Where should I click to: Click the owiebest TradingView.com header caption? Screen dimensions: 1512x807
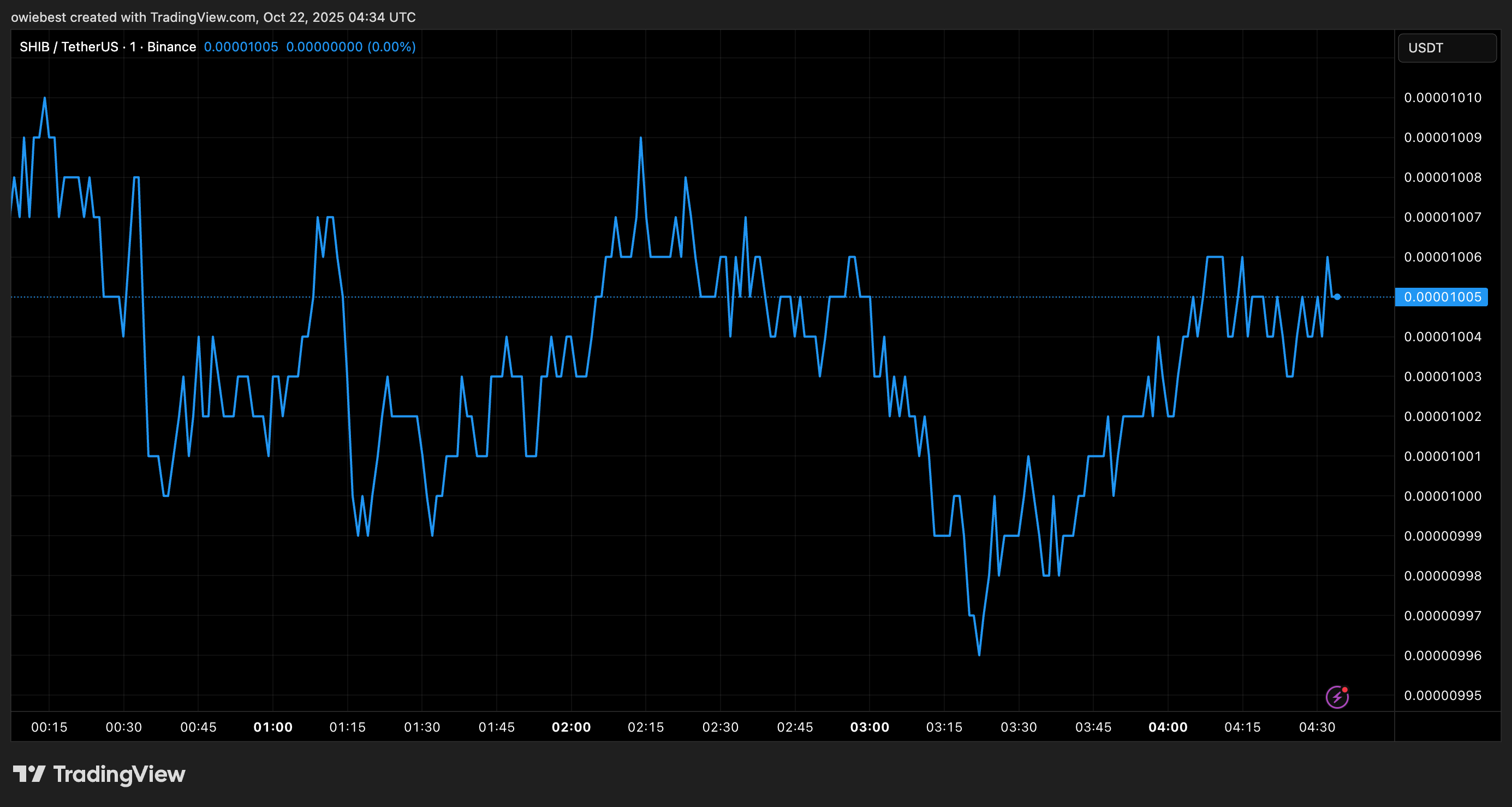[213, 17]
